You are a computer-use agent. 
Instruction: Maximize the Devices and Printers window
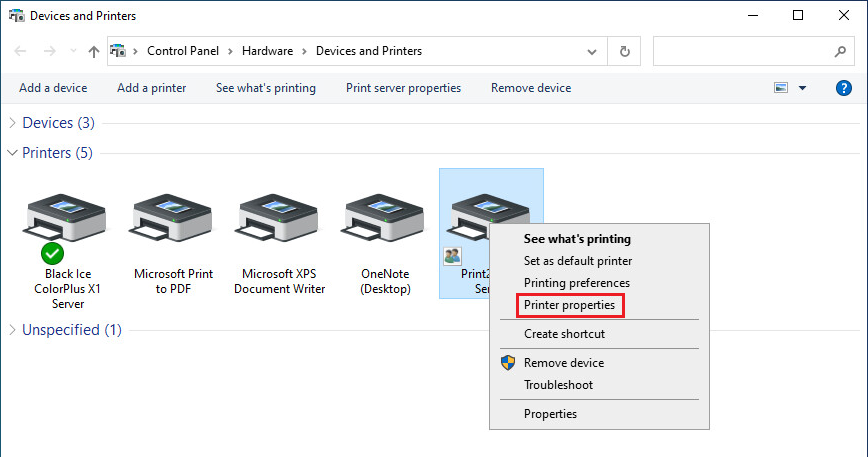(x=798, y=15)
